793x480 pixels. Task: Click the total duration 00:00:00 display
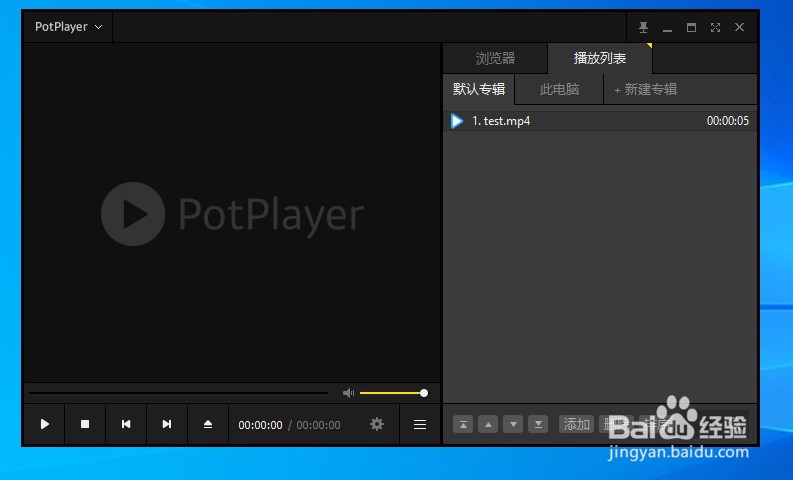pyautogui.click(x=318, y=425)
